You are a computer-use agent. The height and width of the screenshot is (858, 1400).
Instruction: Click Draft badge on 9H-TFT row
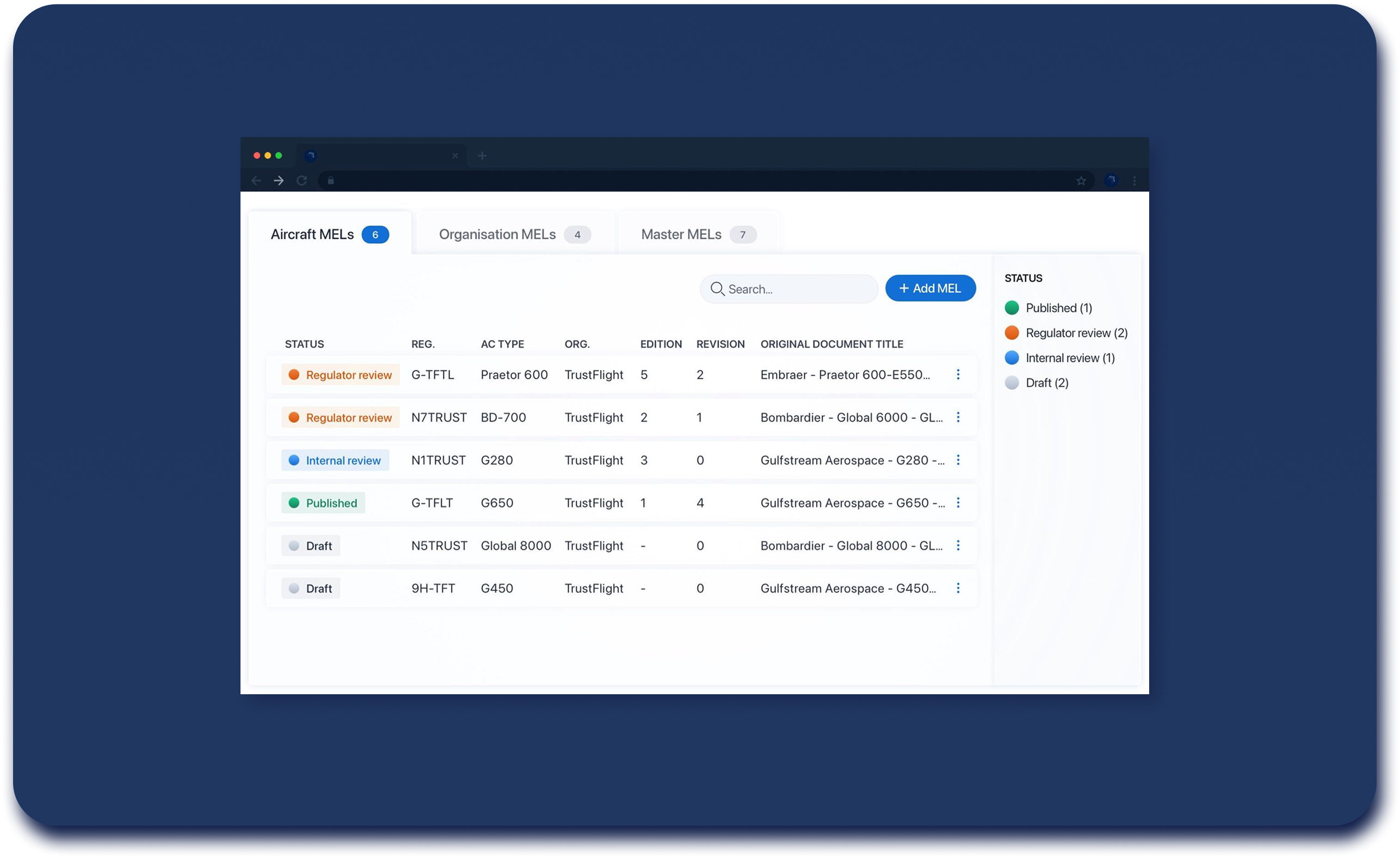[311, 588]
